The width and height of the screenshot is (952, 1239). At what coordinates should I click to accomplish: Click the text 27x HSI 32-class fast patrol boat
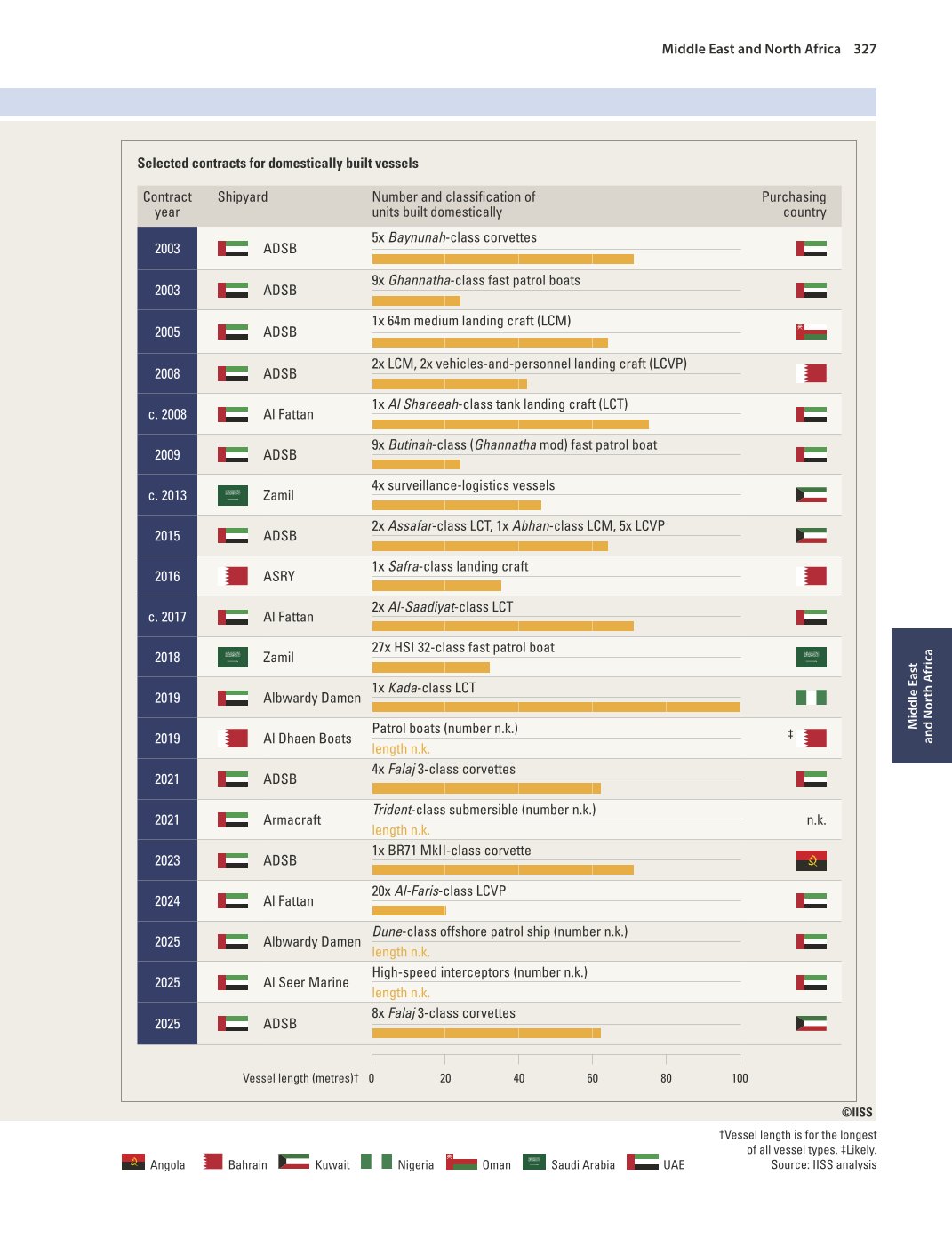pos(463,647)
